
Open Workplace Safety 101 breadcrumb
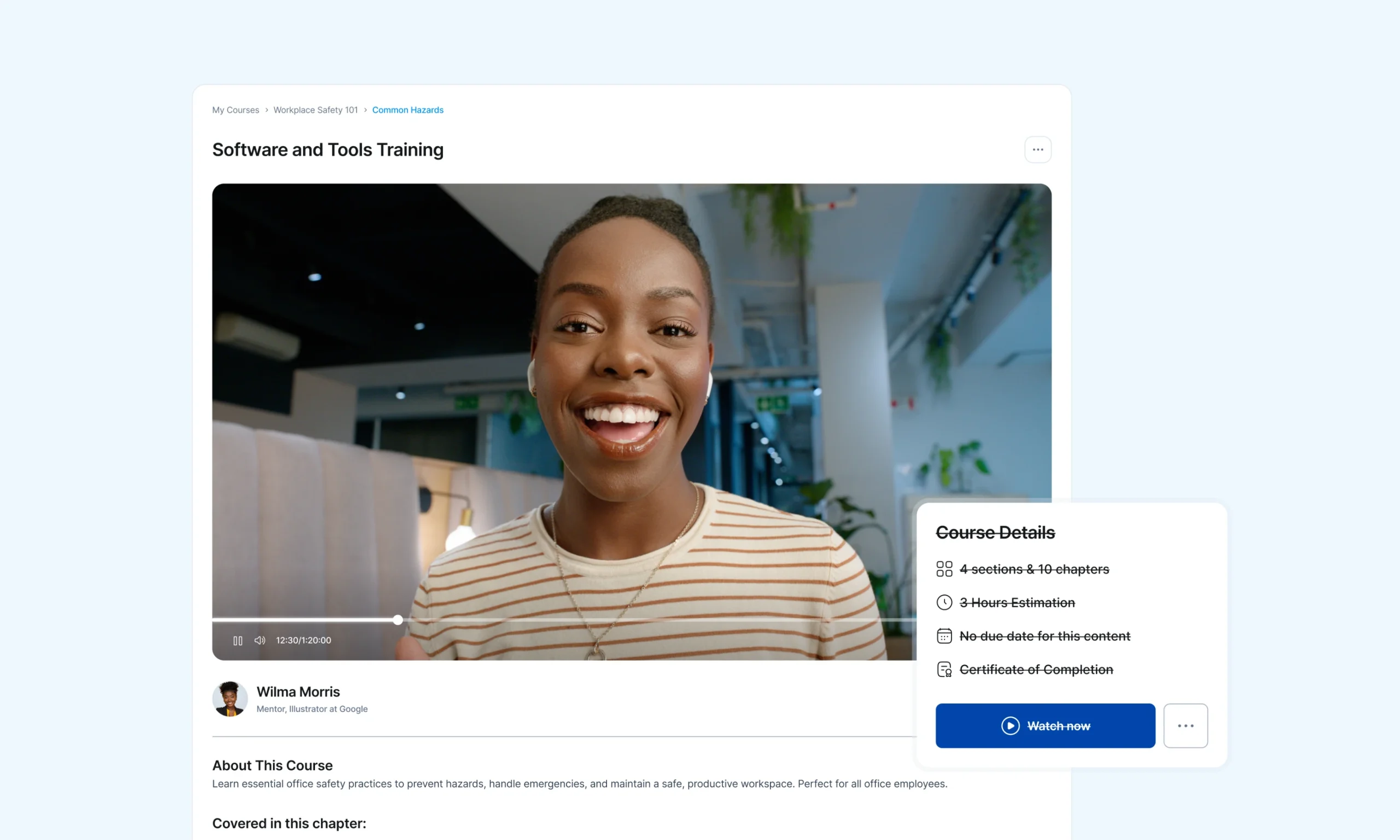[x=315, y=110]
